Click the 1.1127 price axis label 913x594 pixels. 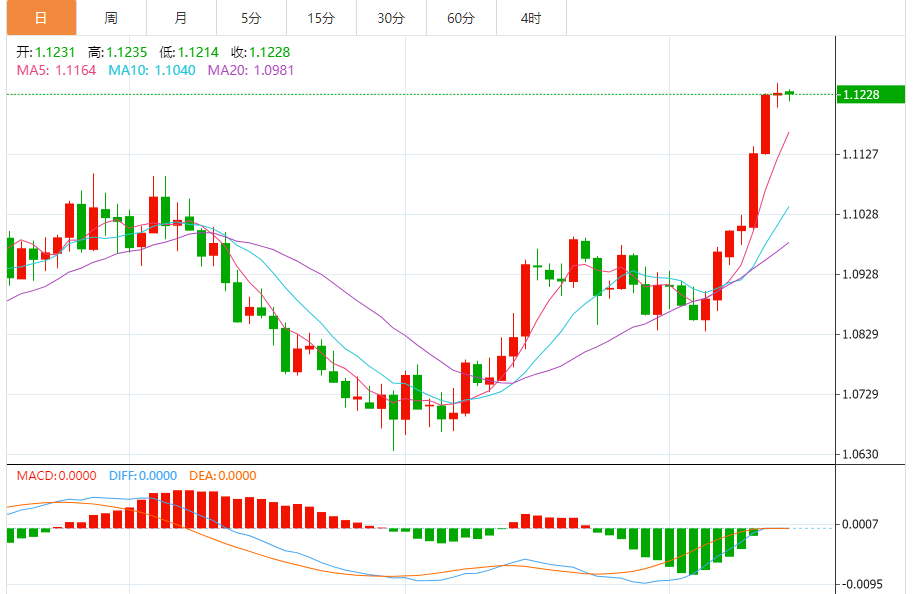coord(860,154)
